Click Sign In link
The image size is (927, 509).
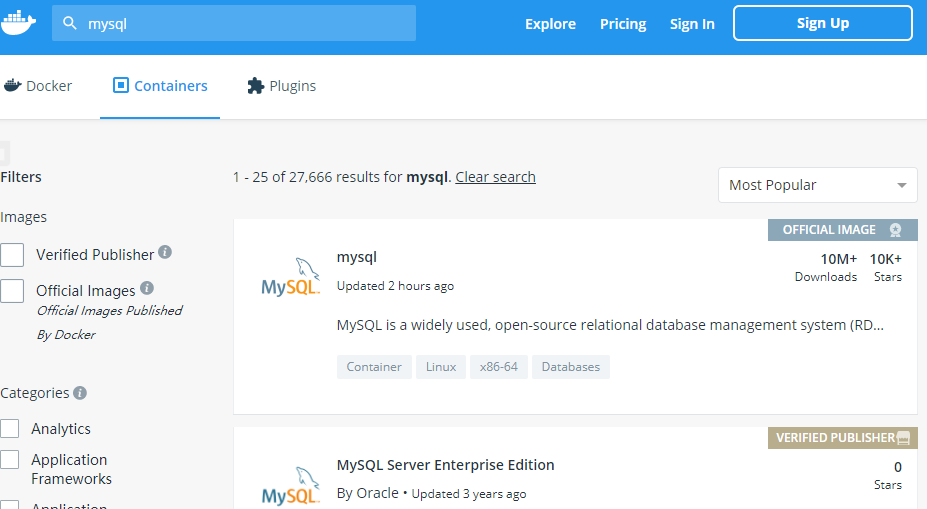[x=692, y=24]
